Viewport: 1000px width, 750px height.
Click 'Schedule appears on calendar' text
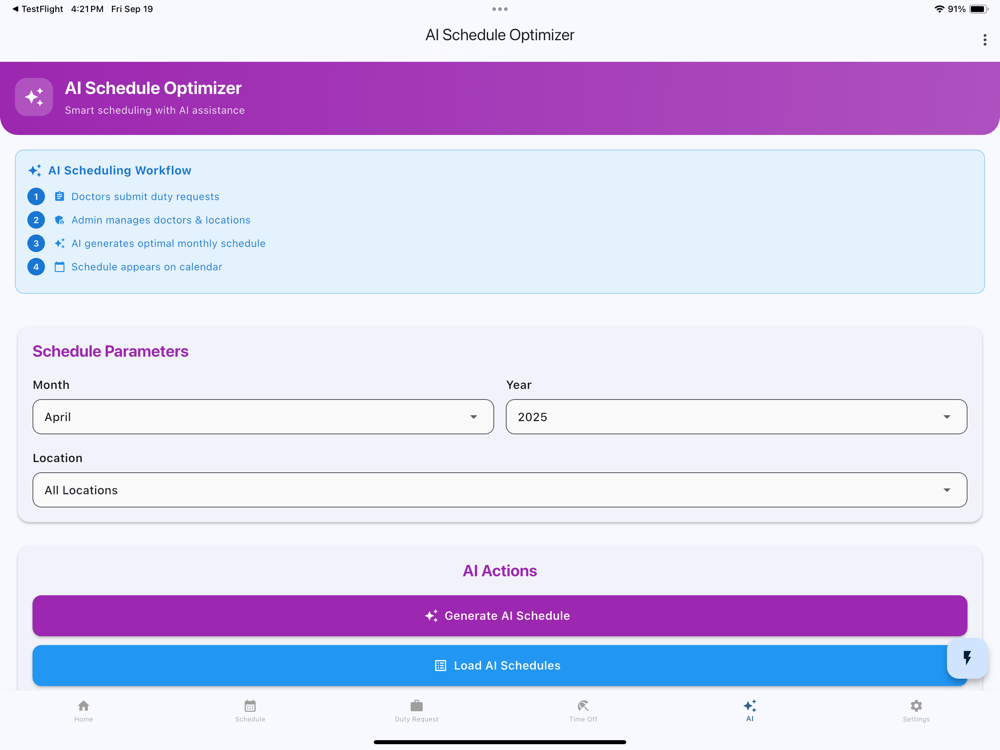147,267
